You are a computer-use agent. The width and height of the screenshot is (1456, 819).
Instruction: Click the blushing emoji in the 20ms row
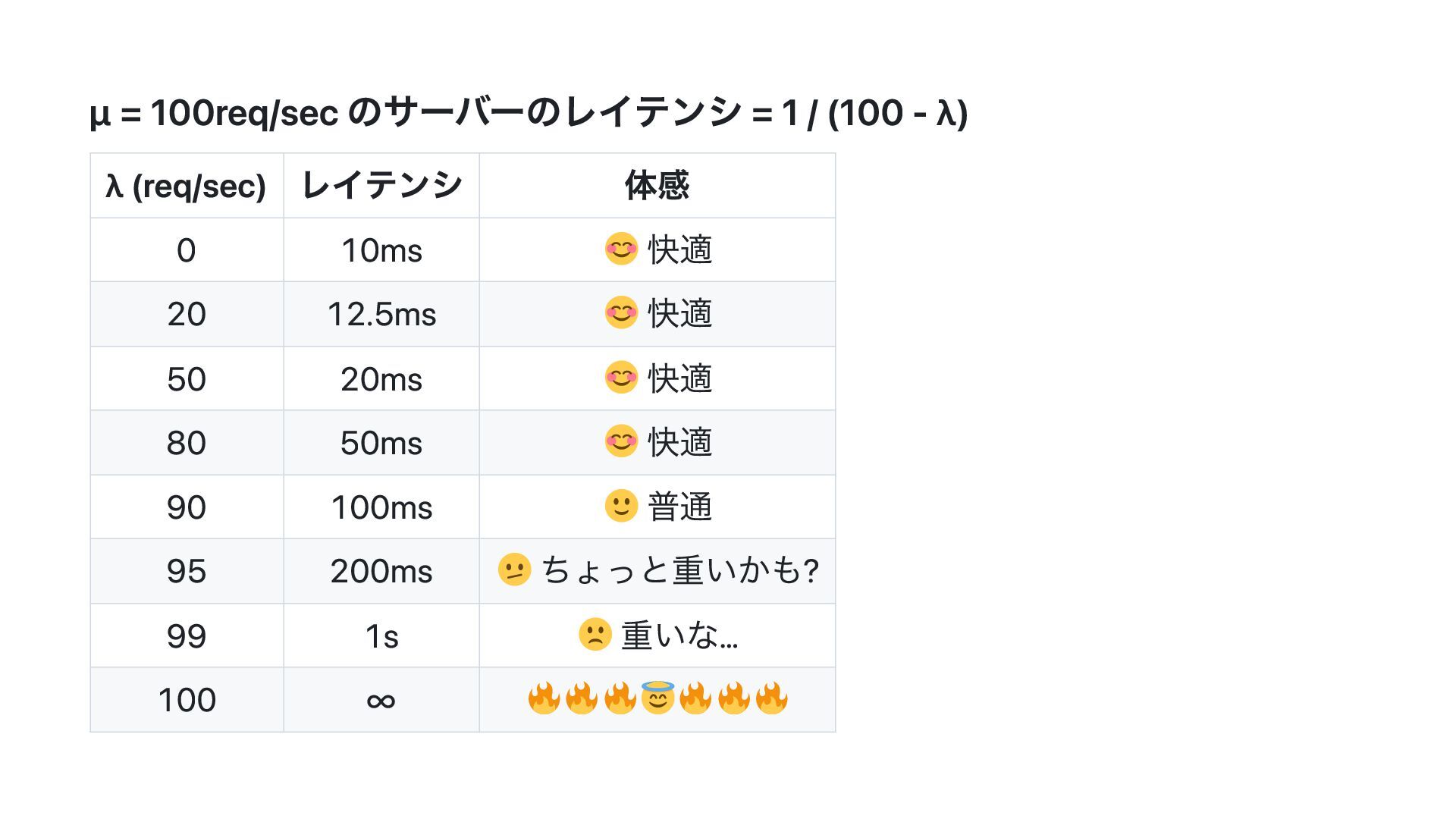(x=621, y=377)
